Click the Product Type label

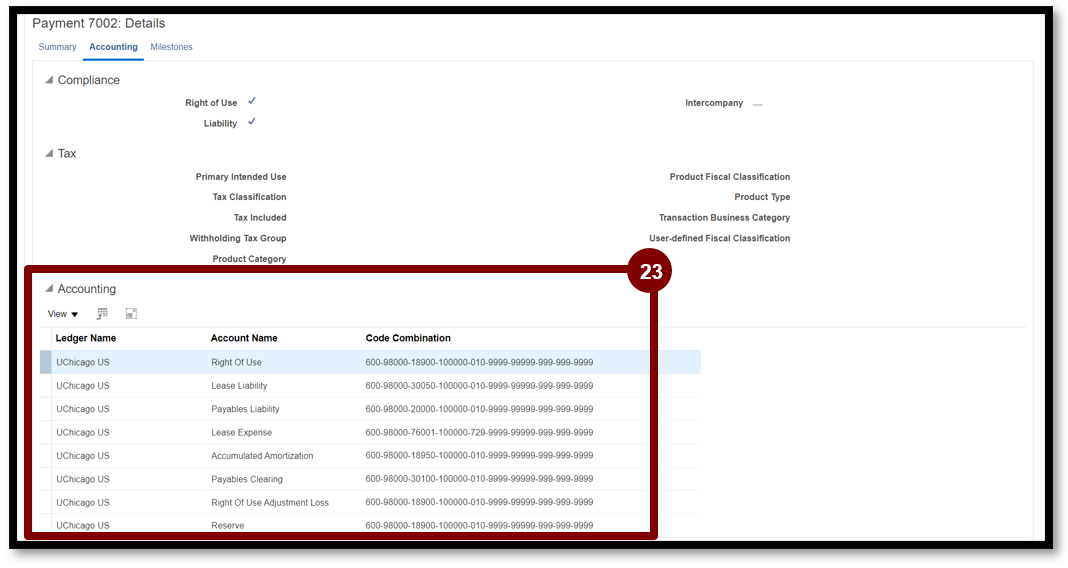point(762,197)
